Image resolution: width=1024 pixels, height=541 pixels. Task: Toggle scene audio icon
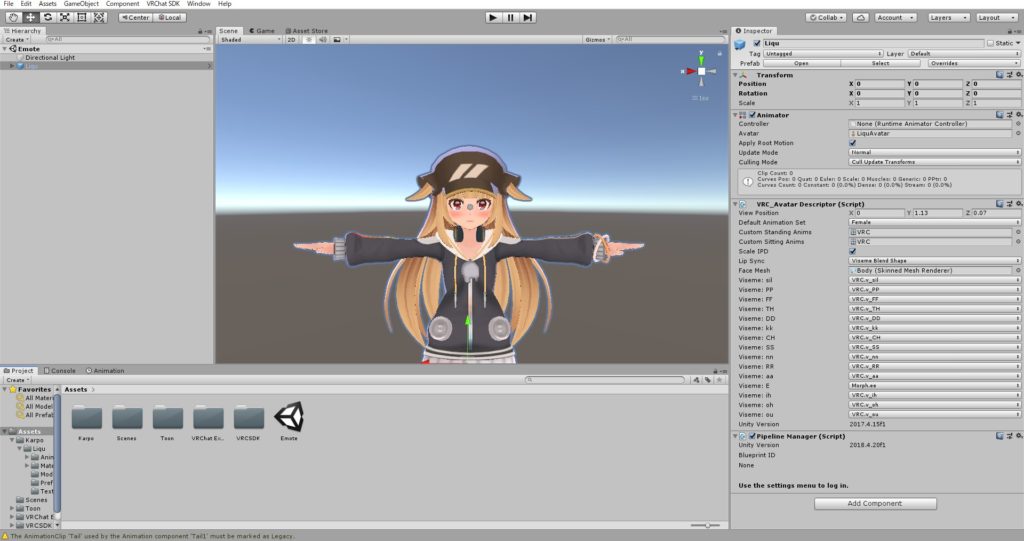point(323,40)
